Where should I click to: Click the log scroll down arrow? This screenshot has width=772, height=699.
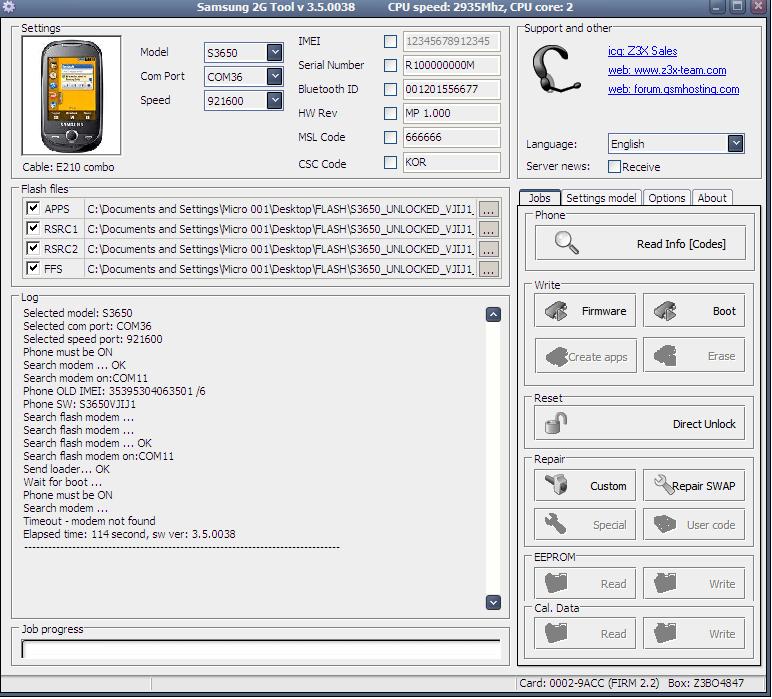pyautogui.click(x=493, y=603)
